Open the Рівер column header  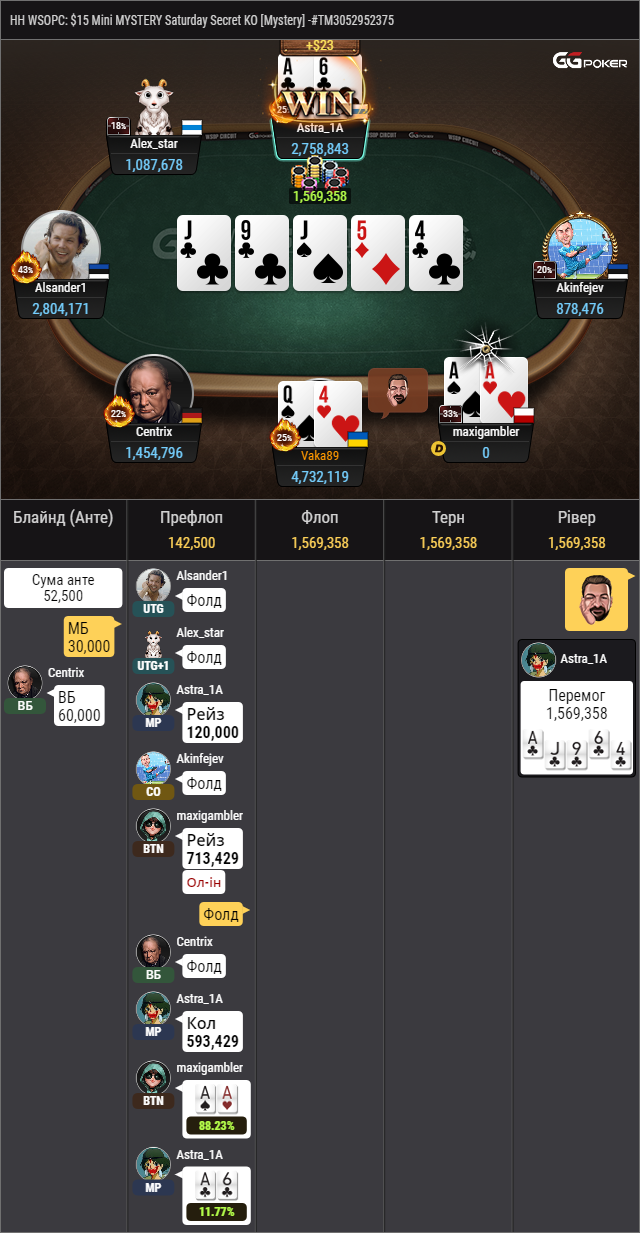tap(576, 530)
